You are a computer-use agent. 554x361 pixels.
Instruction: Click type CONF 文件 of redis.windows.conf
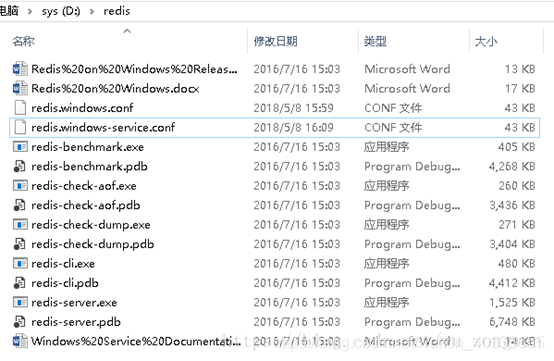pyautogui.click(x=393, y=108)
